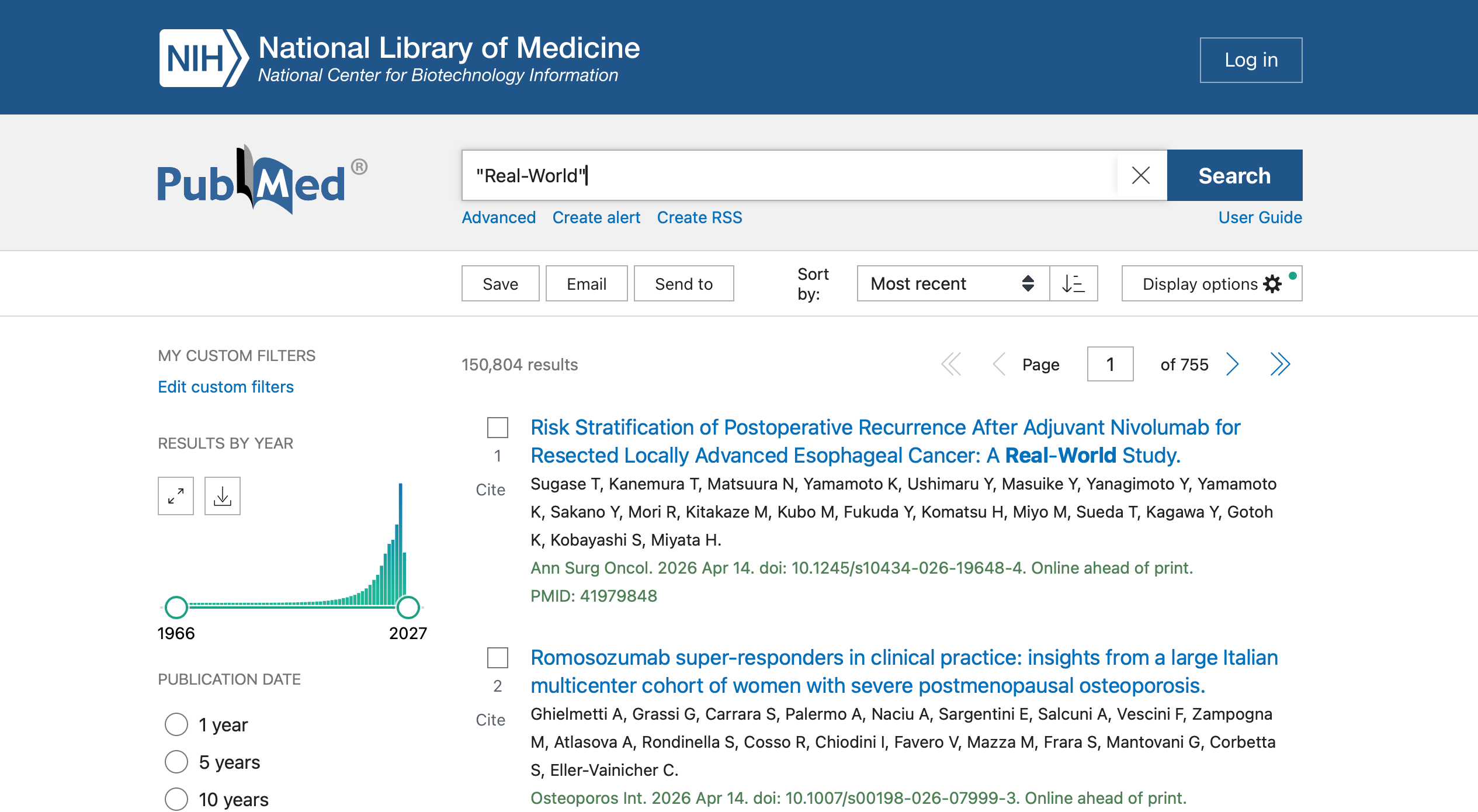
Task: Toggle sort order direction icon
Action: [1073, 283]
